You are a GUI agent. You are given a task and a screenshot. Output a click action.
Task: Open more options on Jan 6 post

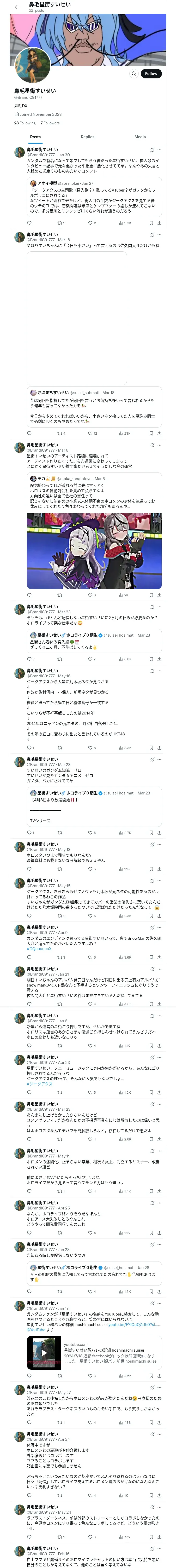click(160, 1015)
